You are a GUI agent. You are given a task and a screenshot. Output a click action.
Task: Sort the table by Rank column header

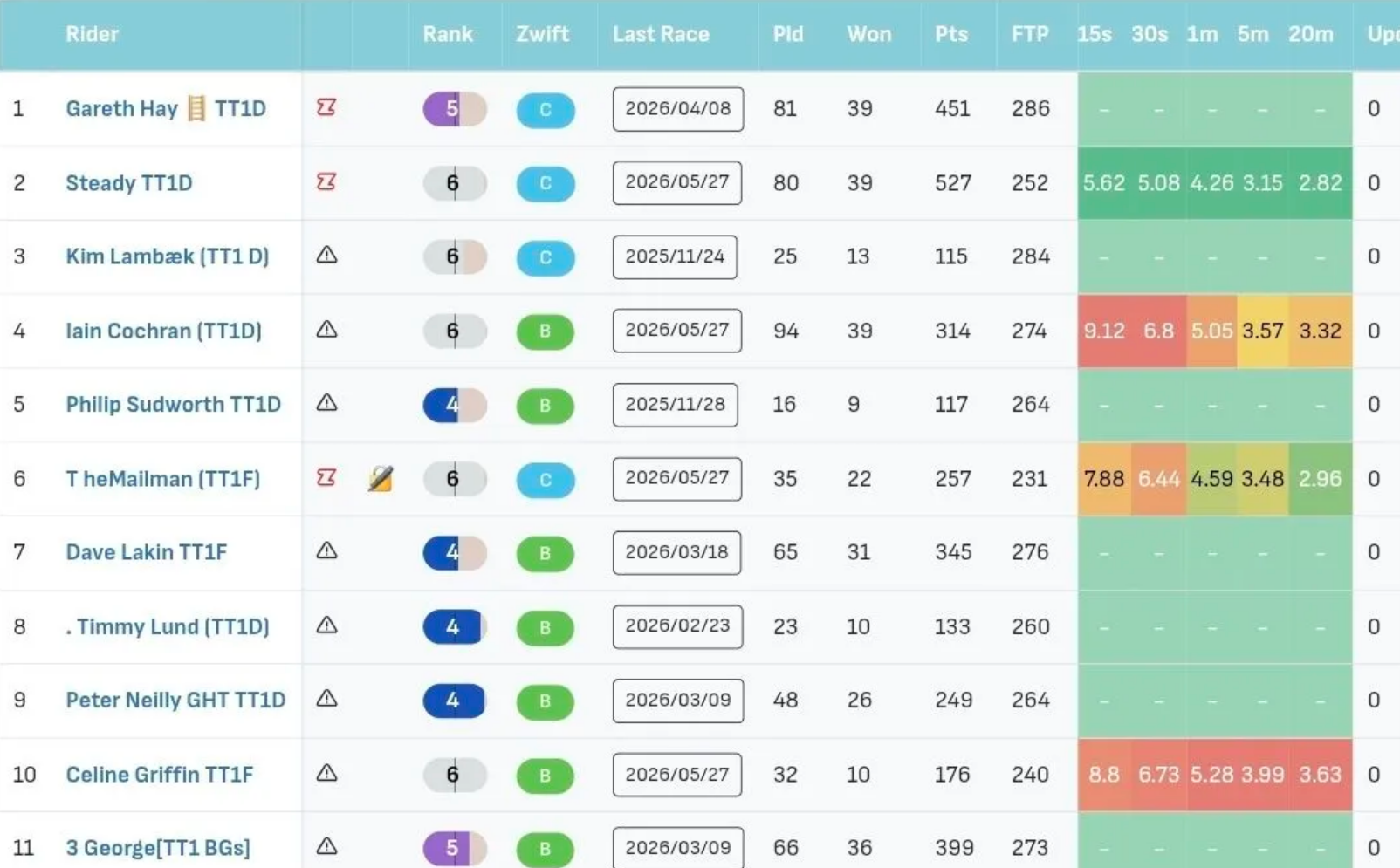pos(448,34)
